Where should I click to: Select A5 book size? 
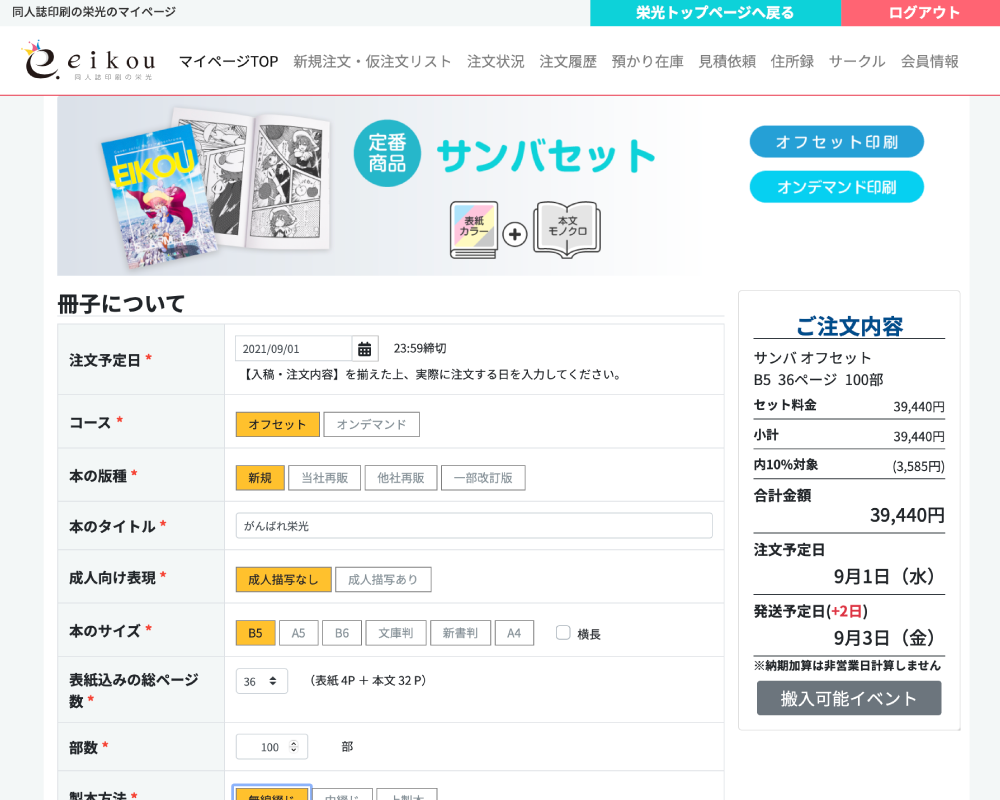[298, 633]
